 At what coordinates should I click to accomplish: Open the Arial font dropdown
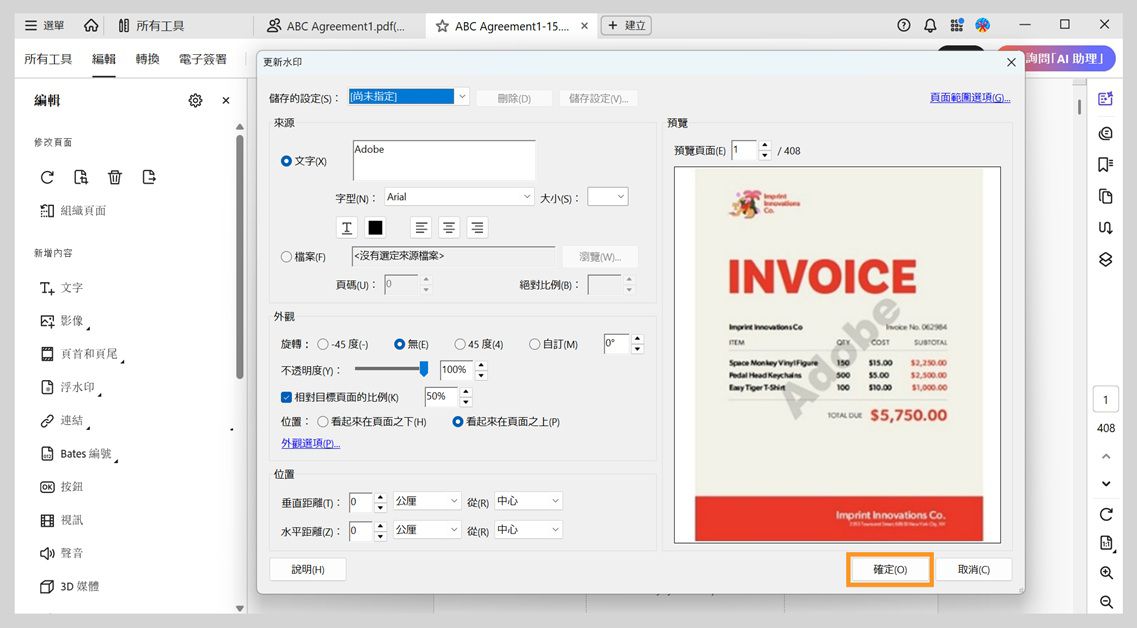pyautogui.click(x=529, y=197)
